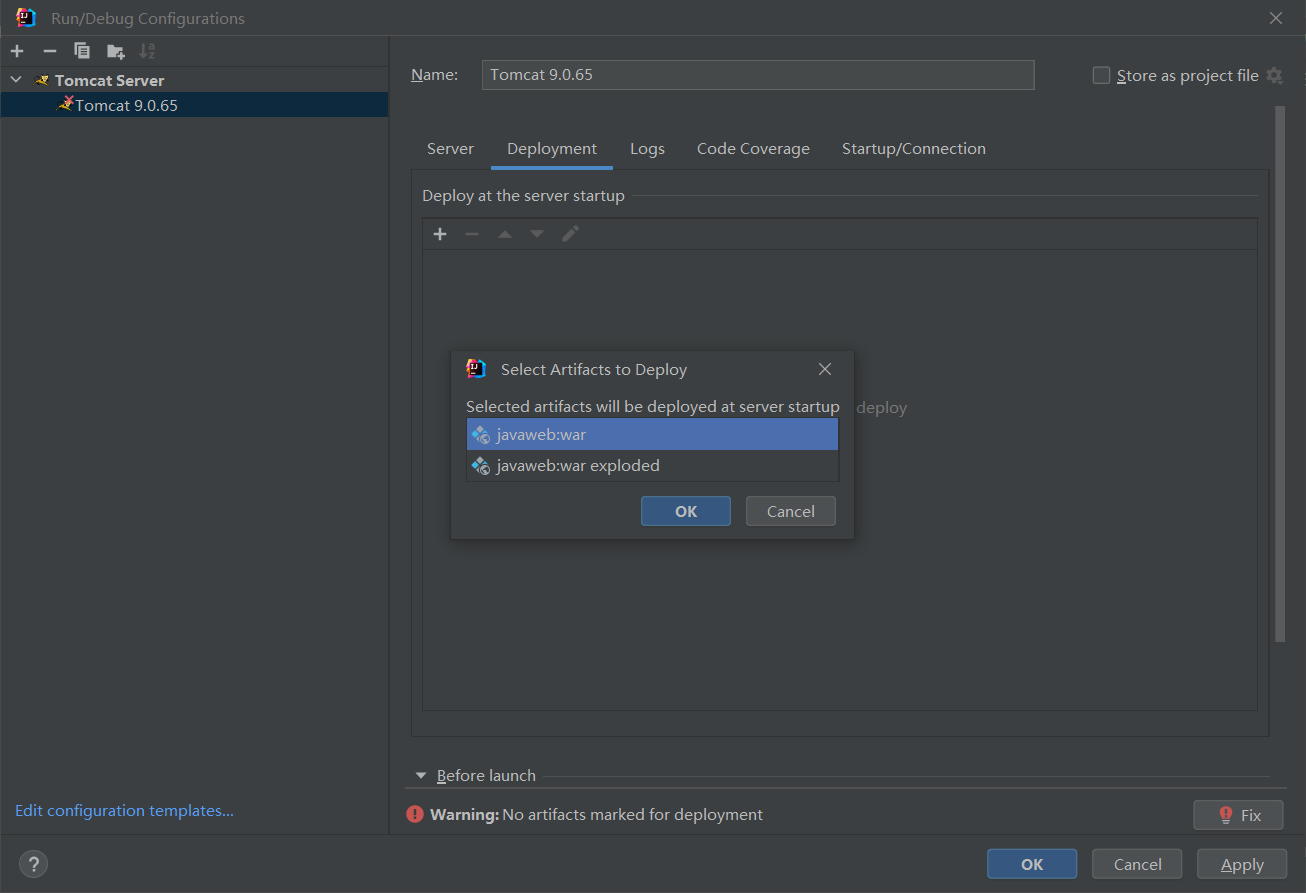The height and width of the screenshot is (893, 1306).
Task: Switch to the Server tab
Action: 450,149
